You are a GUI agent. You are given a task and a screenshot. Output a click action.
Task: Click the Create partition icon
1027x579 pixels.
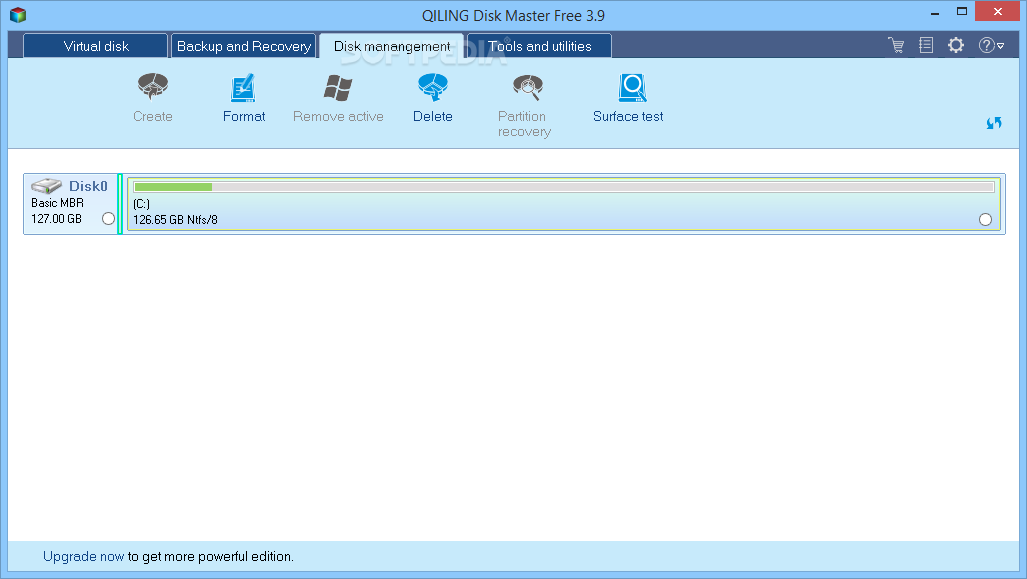[153, 87]
